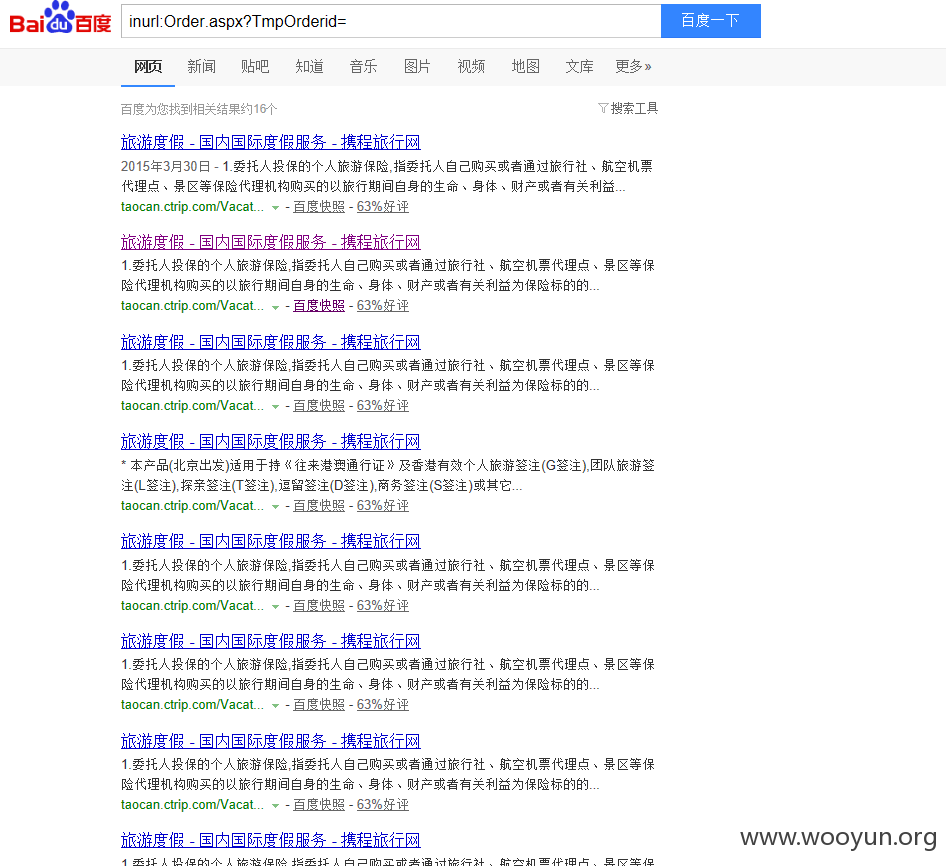
Task: Expand dropdown arrow beside fifth result URL
Action: point(275,607)
